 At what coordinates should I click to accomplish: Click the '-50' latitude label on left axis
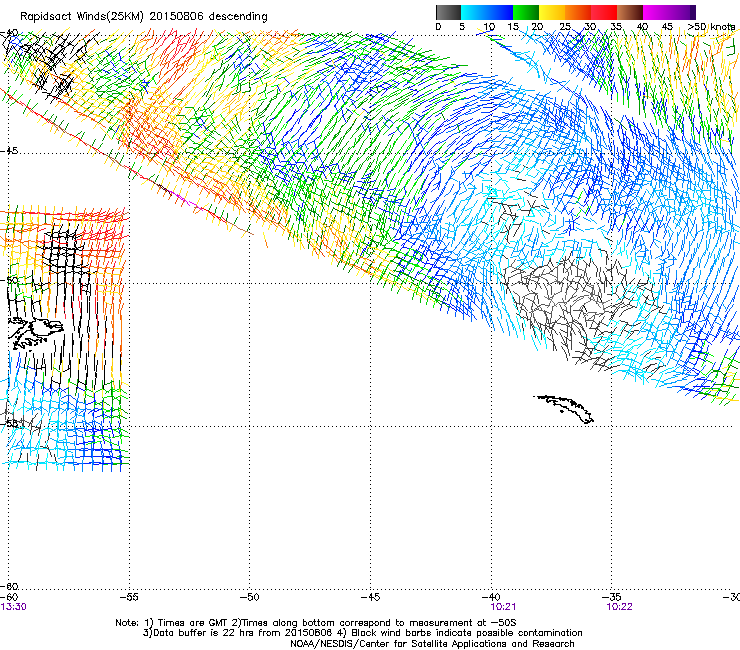9,280
